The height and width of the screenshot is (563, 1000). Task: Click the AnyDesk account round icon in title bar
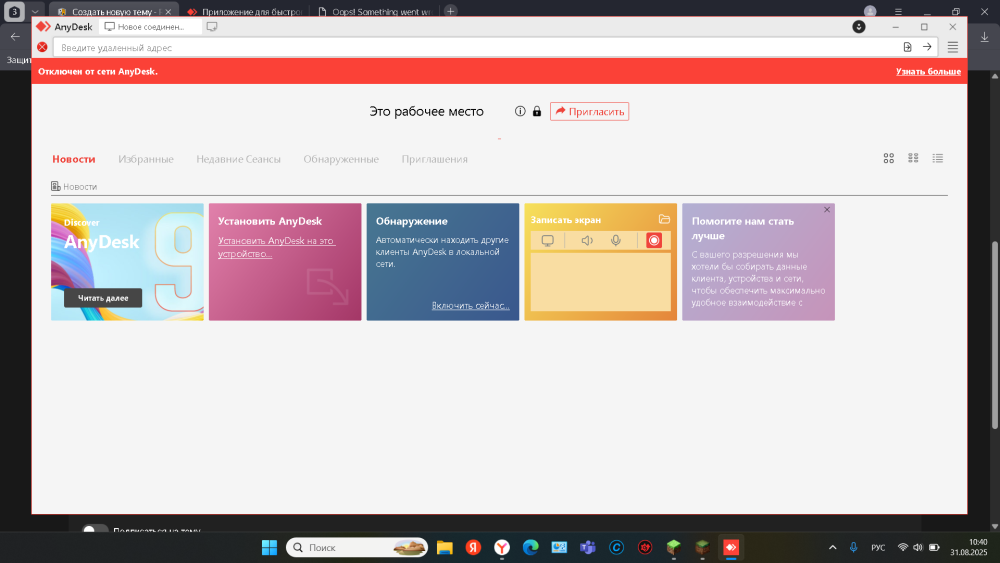(x=859, y=27)
